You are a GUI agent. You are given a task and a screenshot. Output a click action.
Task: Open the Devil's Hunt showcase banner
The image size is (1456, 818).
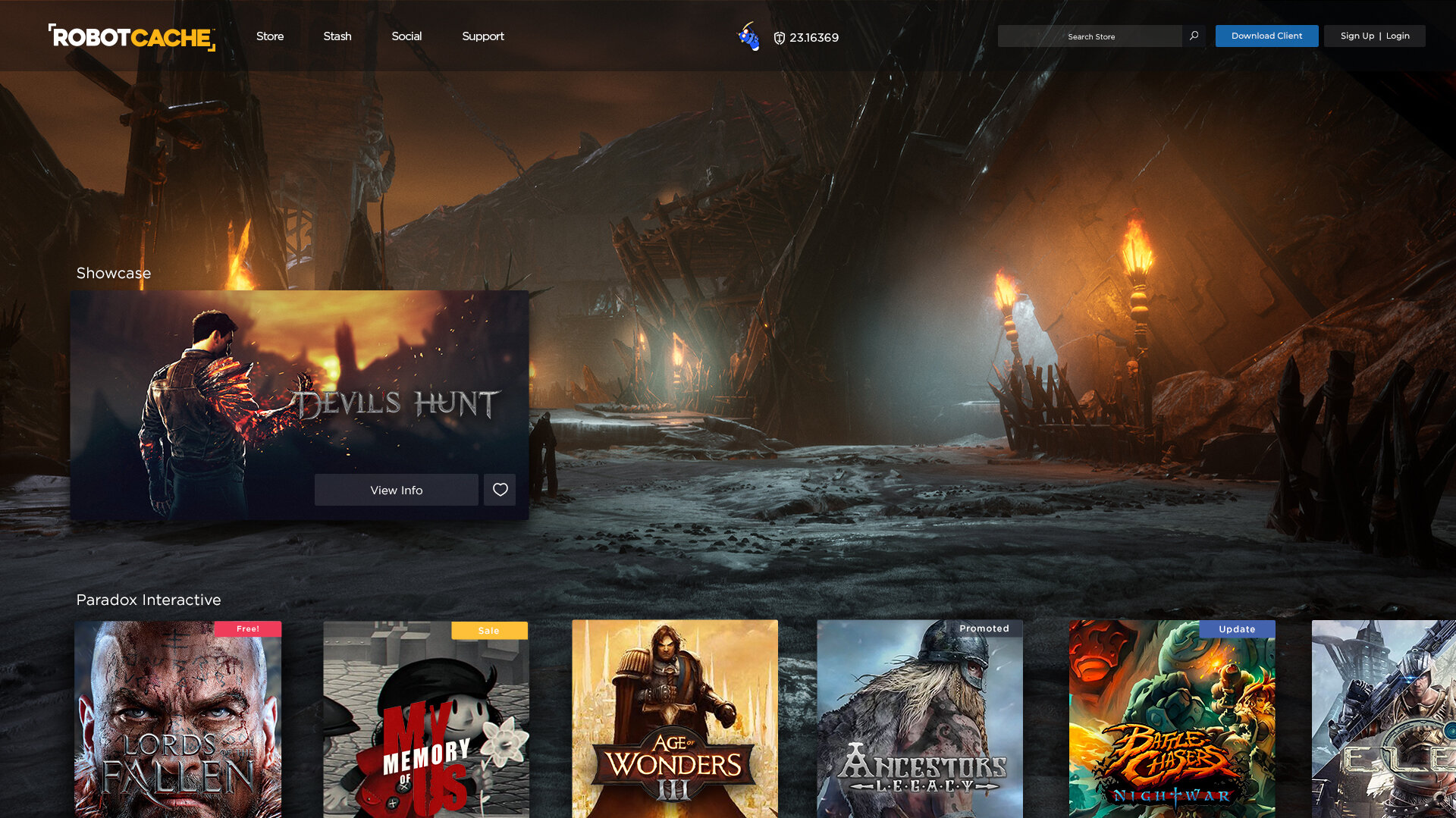coord(300,405)
